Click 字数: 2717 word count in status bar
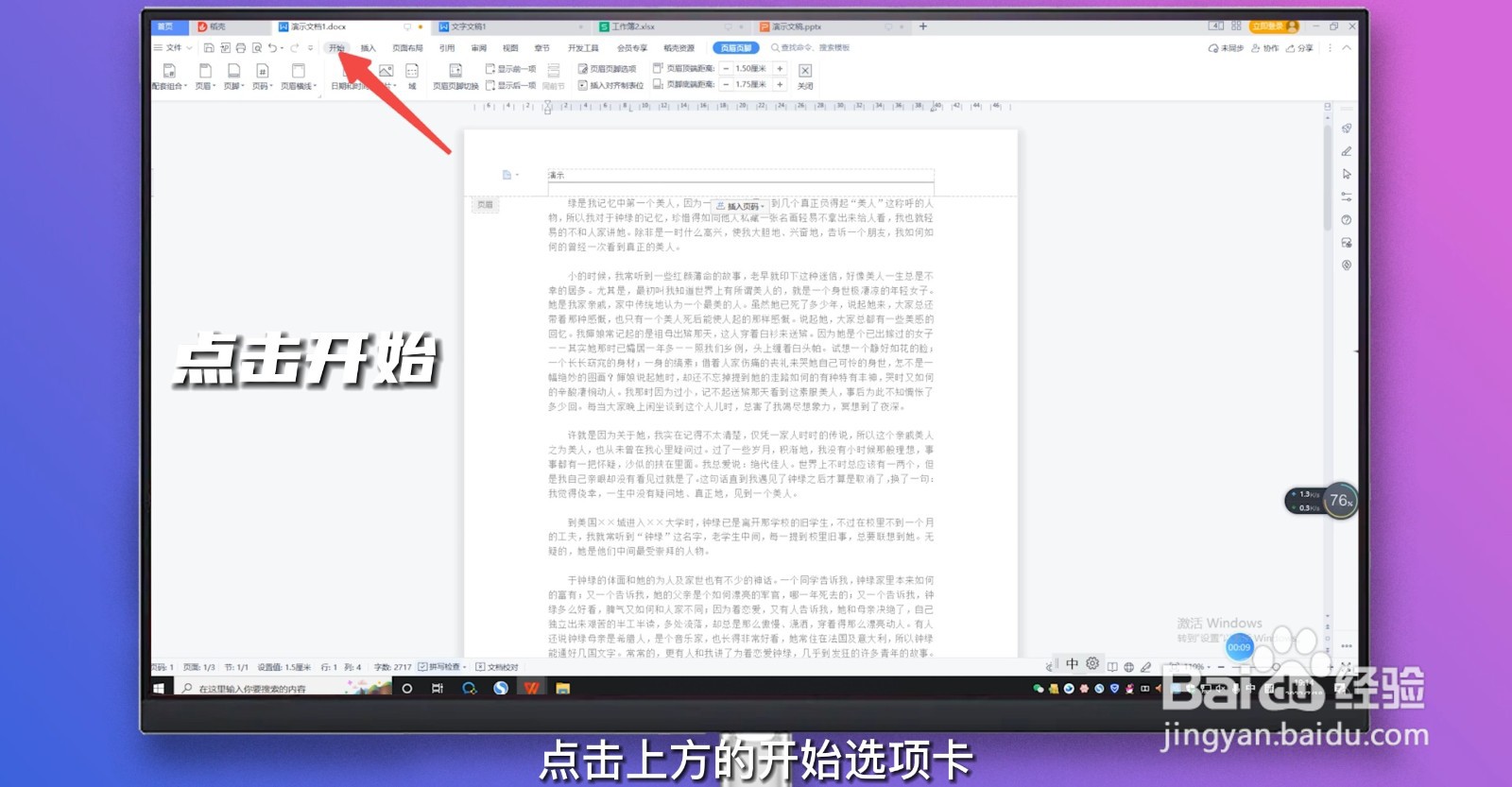The width and height of the screenshot is (1512, 787). click(x=392, y=667)
